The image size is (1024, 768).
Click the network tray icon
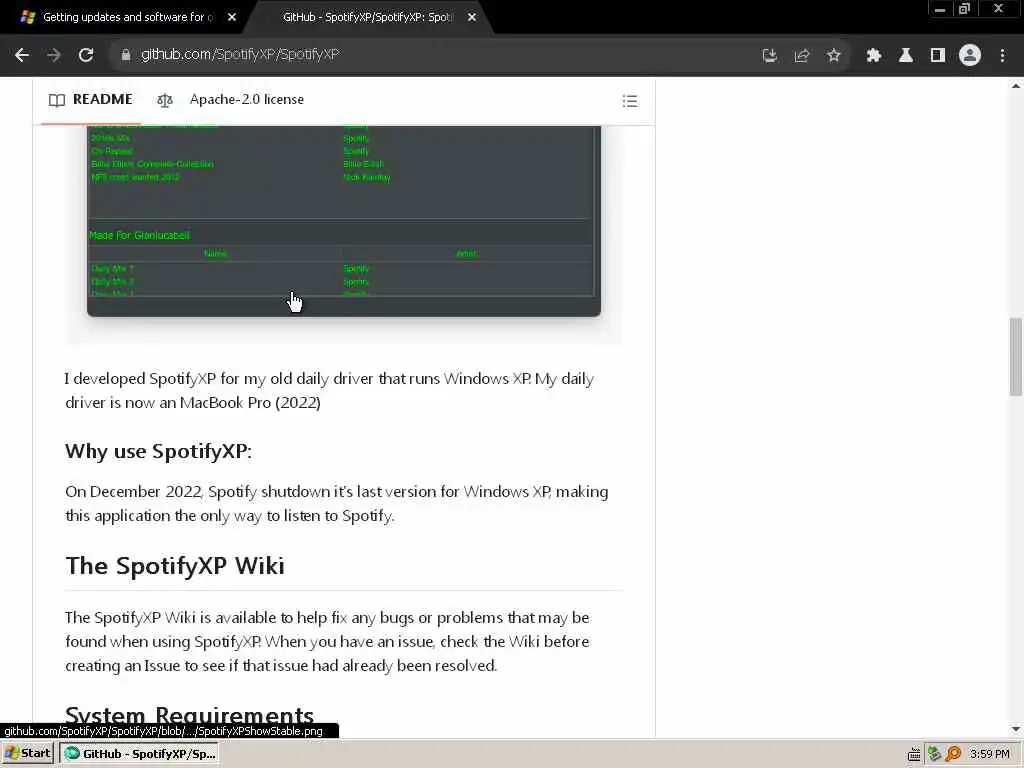point(935,754)
